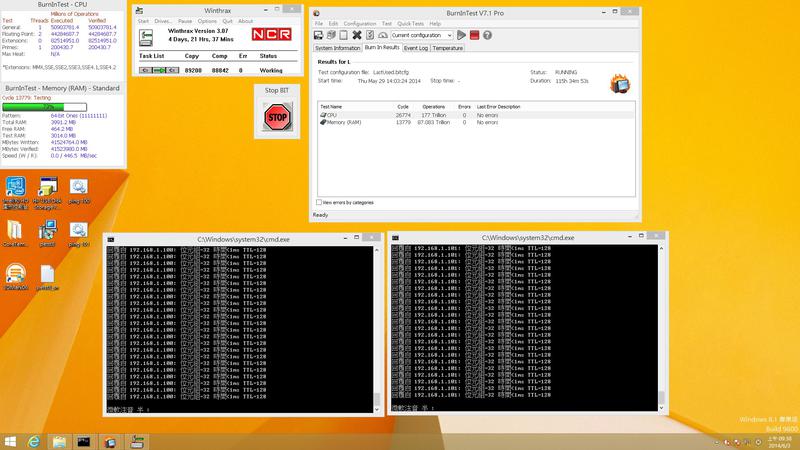Image resolution: width=800 pixels, height=450 pixels.
Task: Open the HP USB Disk Storage desktop shortcut
Action: coord(47,192)
